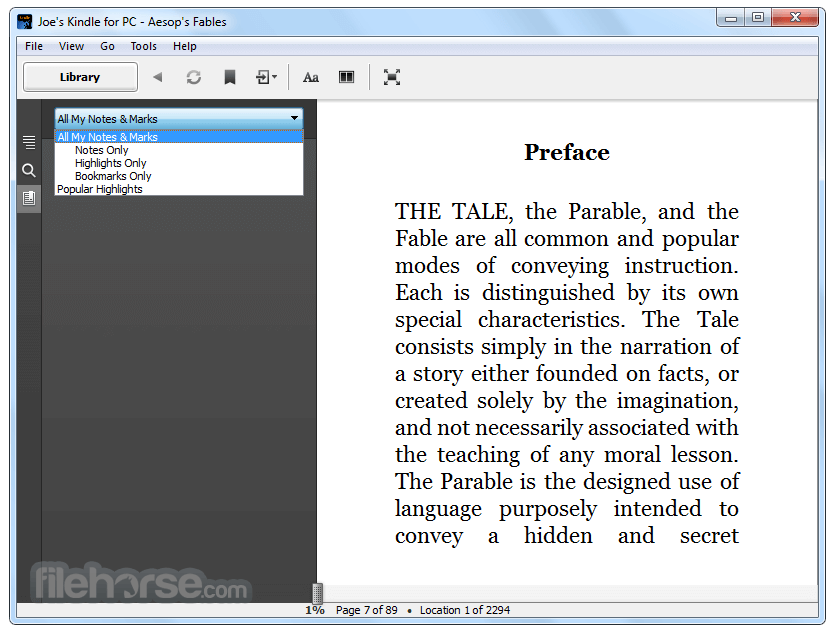Open the View menu
This screenshot has height=634, width=836.
[x=71, y=46]
